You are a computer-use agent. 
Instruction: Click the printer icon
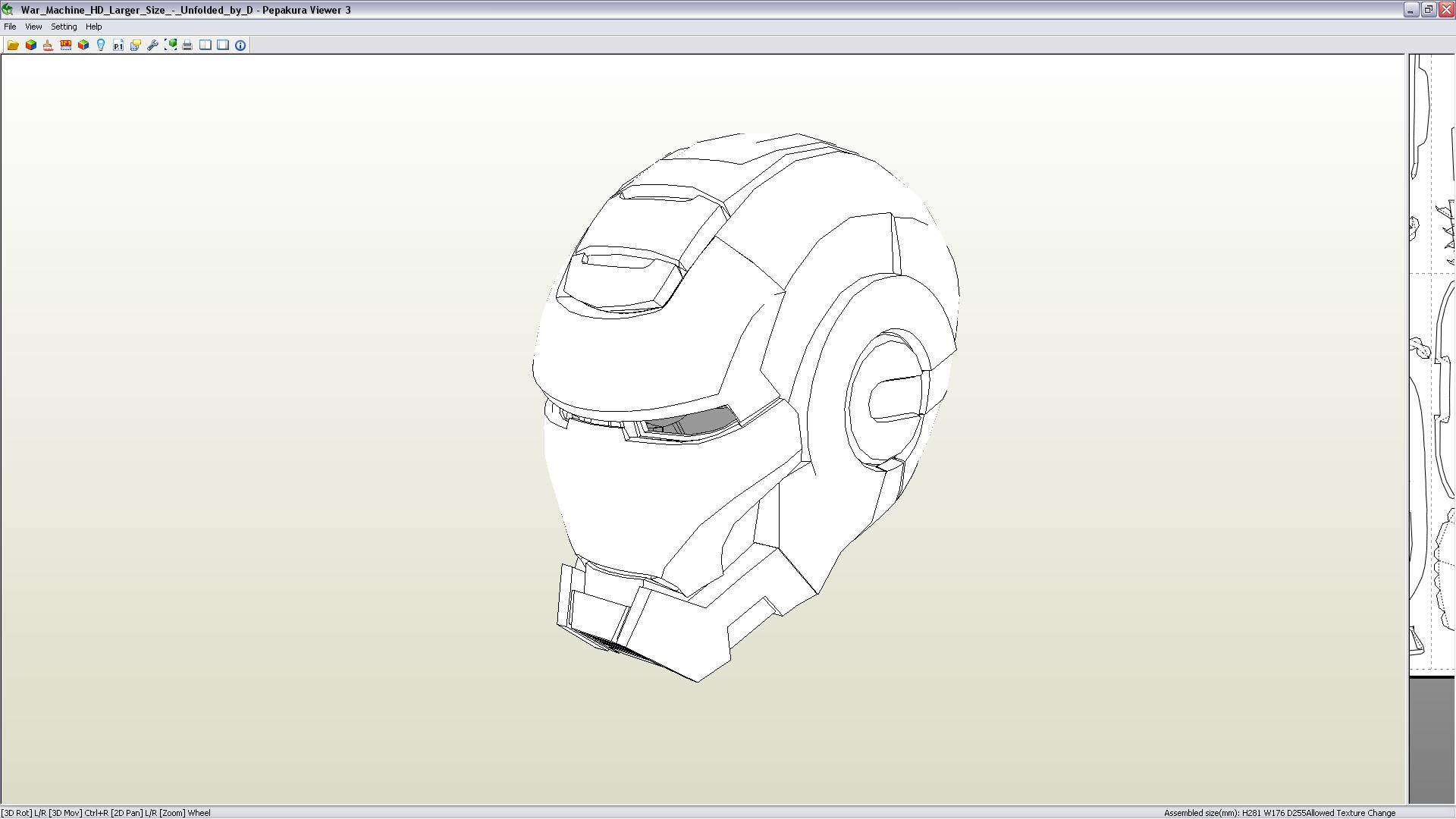(187, 45)
